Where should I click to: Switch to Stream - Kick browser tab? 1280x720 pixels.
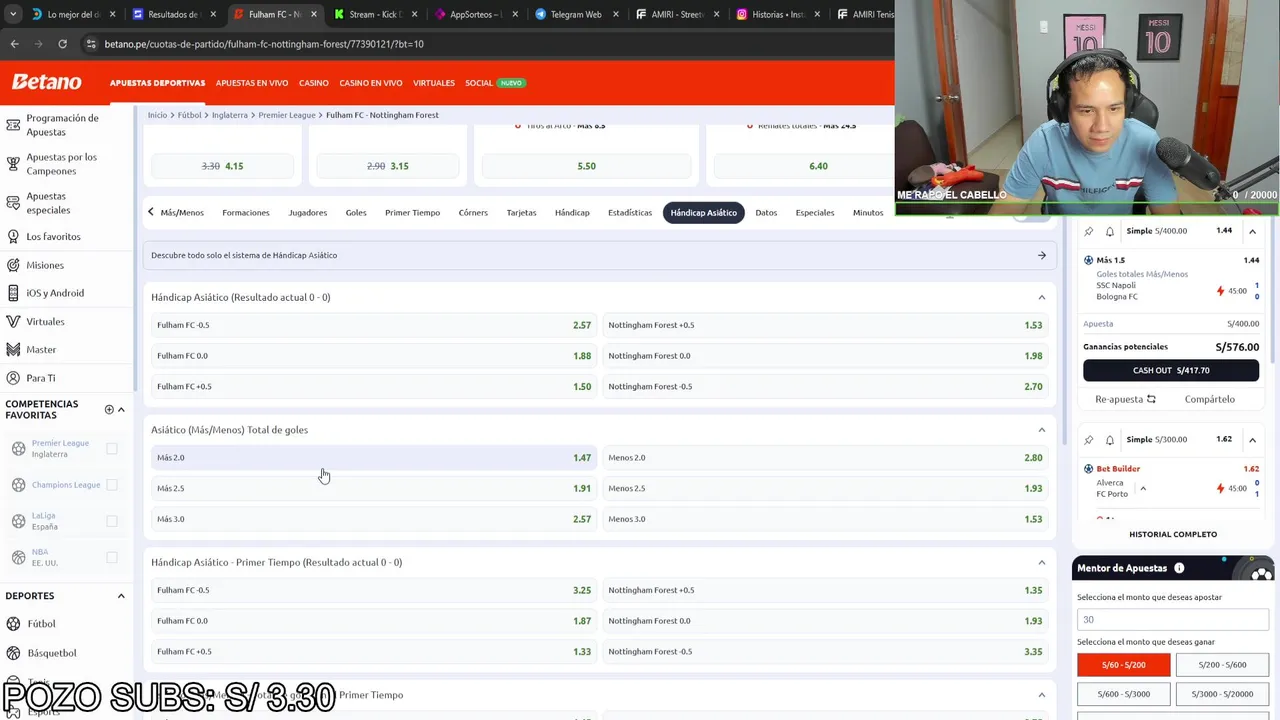click(x=374, y=14)
